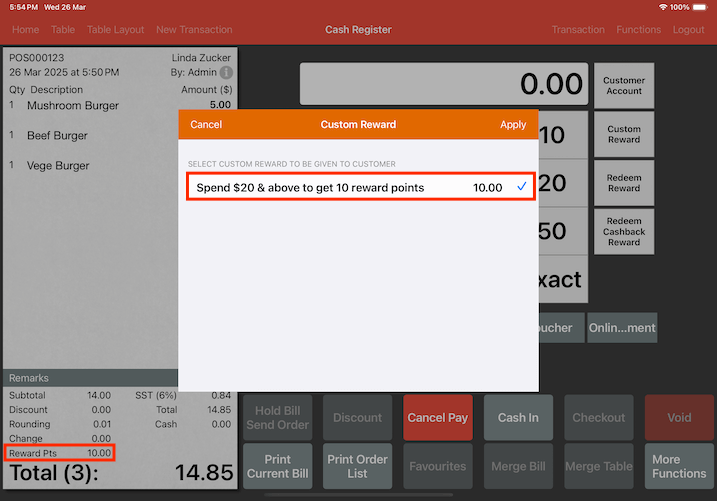Image resolution: width=717 pixels, height=501 pixels.
Task: Open the Home menu
Action: (26, 30)
